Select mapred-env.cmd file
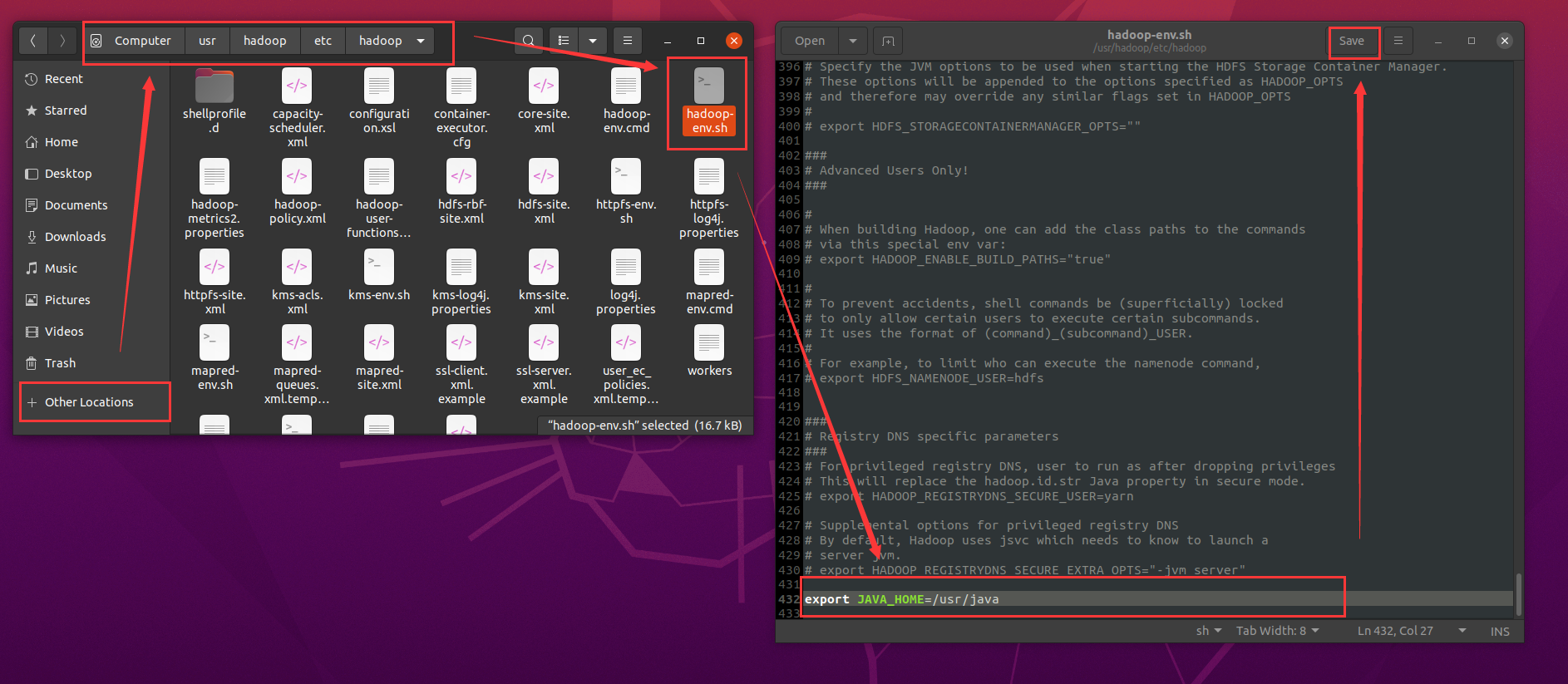Image resolution: width=1568 pixels, height=684 pixels. pos(709,283)
